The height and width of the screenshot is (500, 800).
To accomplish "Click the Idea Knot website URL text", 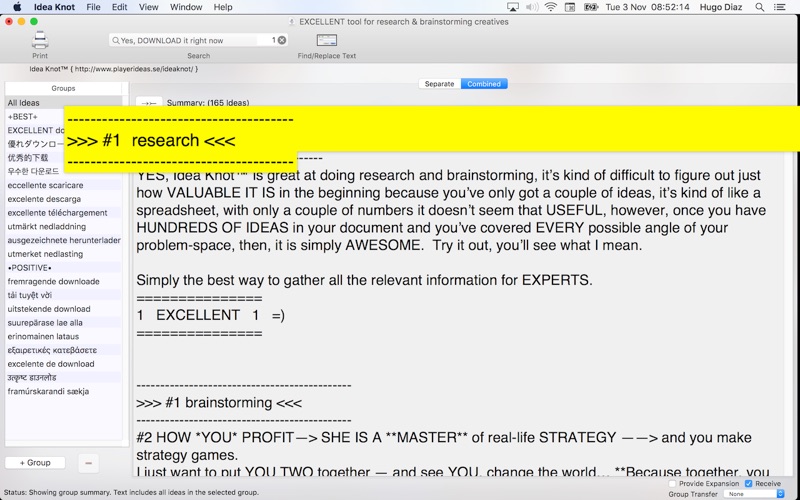I will [114, 69].
